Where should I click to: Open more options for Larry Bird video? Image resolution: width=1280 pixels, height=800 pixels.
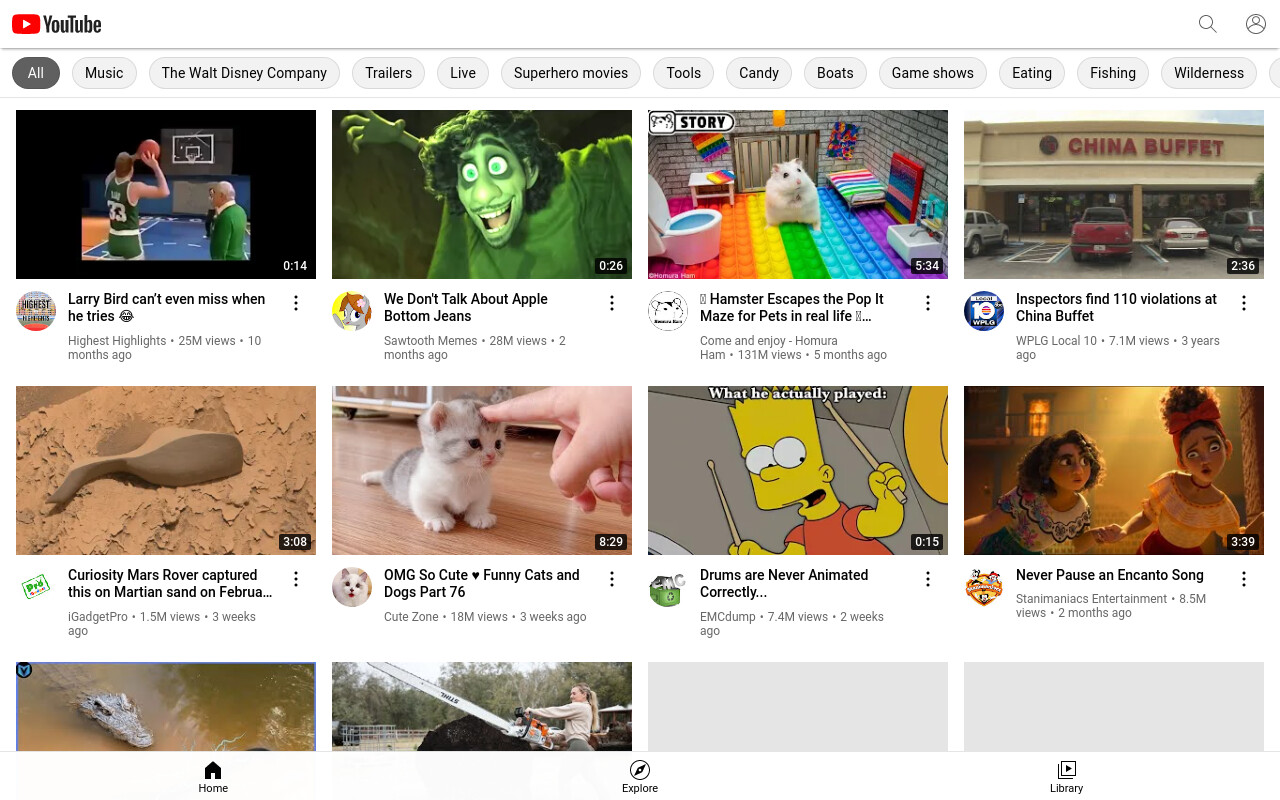click(296, 303)
